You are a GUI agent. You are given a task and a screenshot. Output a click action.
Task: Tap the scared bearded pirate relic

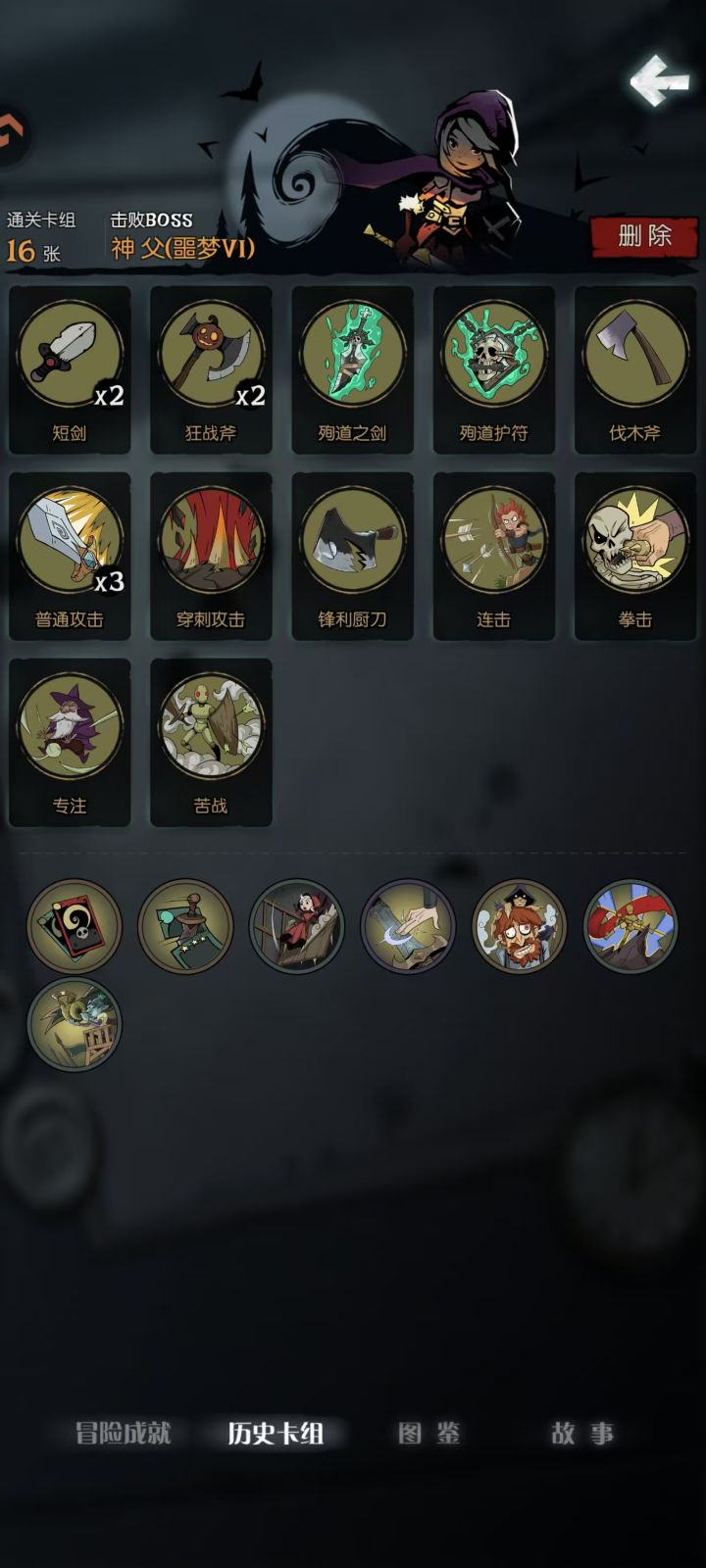coord(519,926)
